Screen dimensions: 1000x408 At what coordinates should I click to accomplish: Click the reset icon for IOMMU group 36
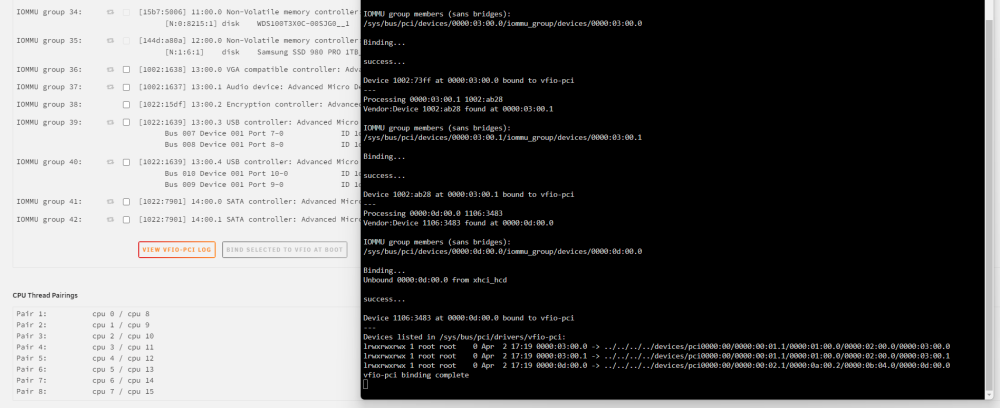[x=110, y=69]
